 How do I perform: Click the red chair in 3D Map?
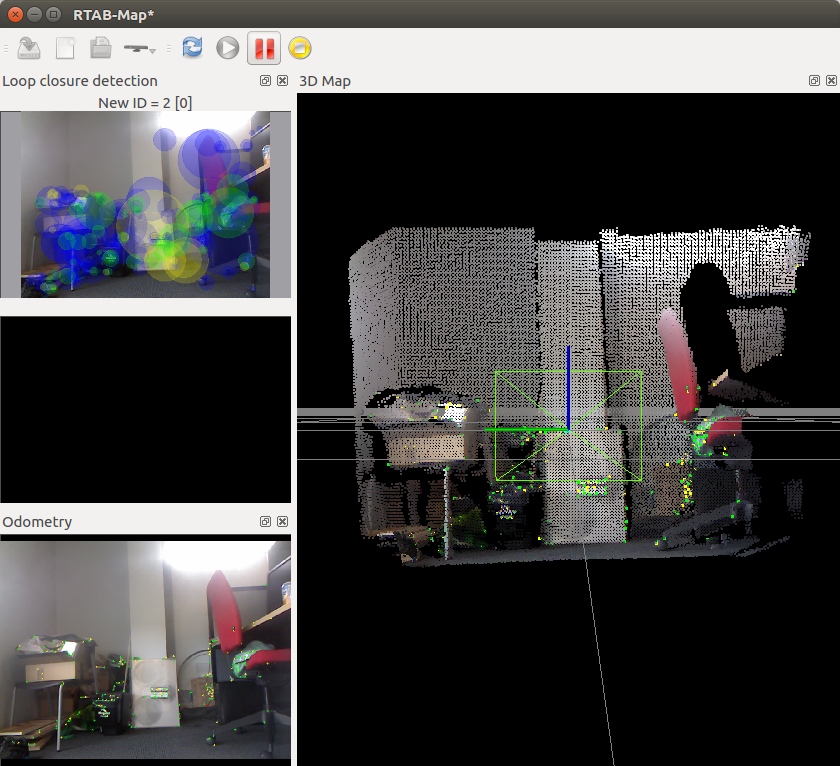tap(678, 362)
